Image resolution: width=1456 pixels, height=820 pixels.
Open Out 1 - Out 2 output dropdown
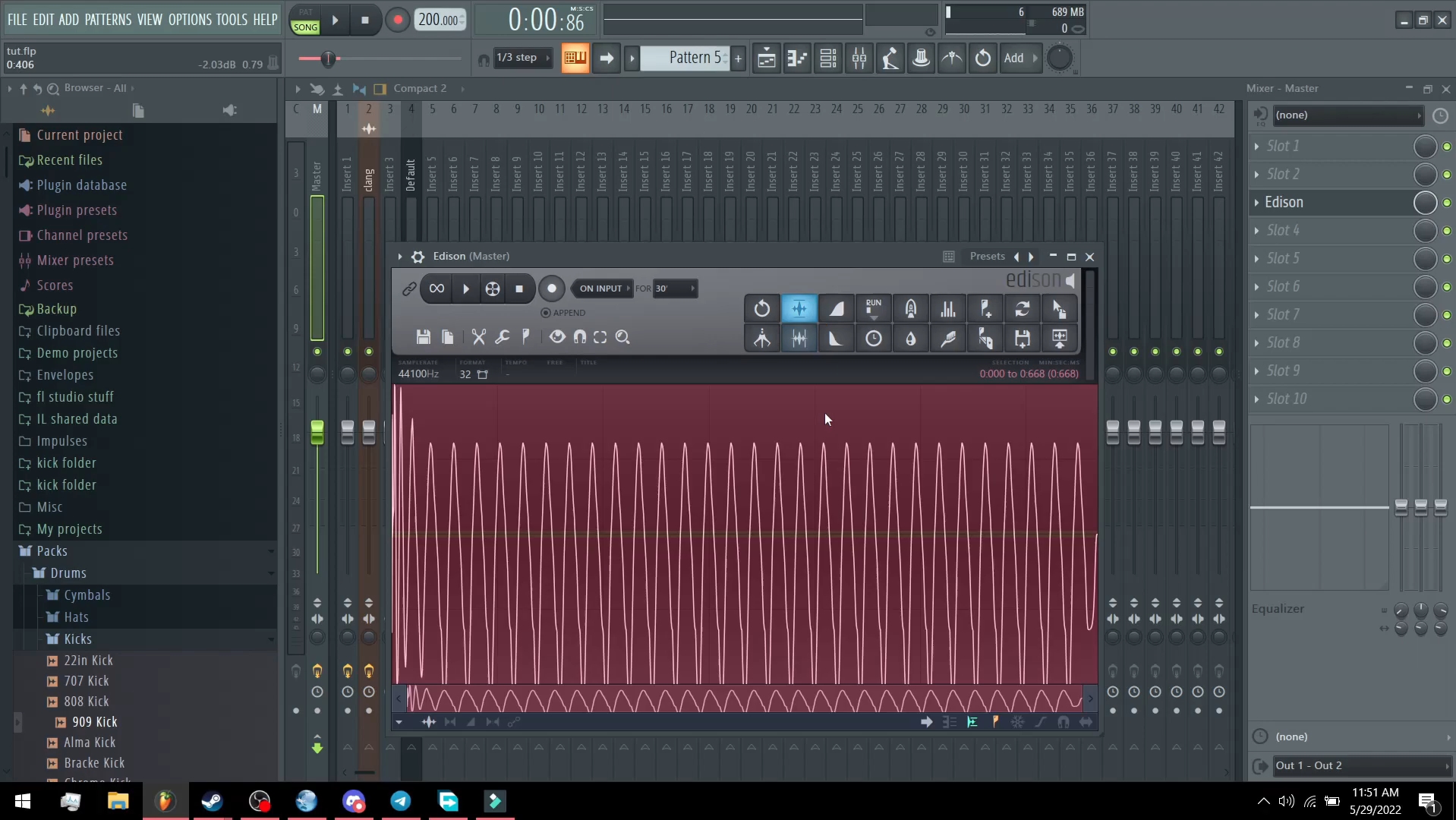[x=1361, y=765]
